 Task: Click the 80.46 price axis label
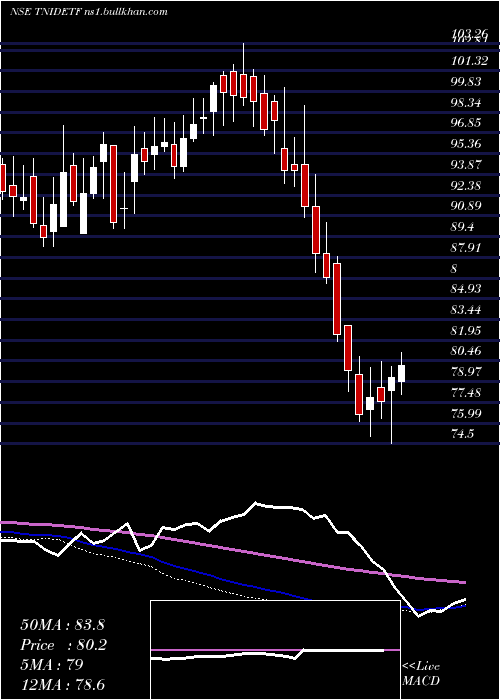coord(466,351)
